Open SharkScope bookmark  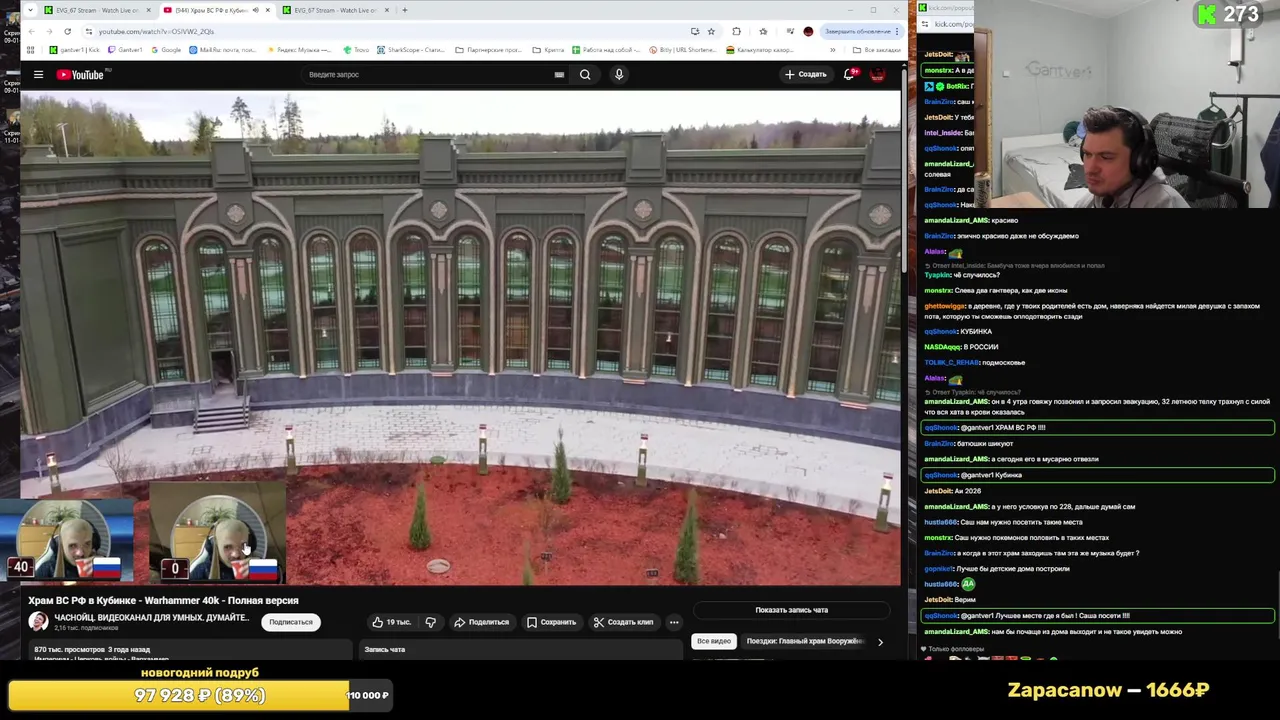(x=410, y=50)
